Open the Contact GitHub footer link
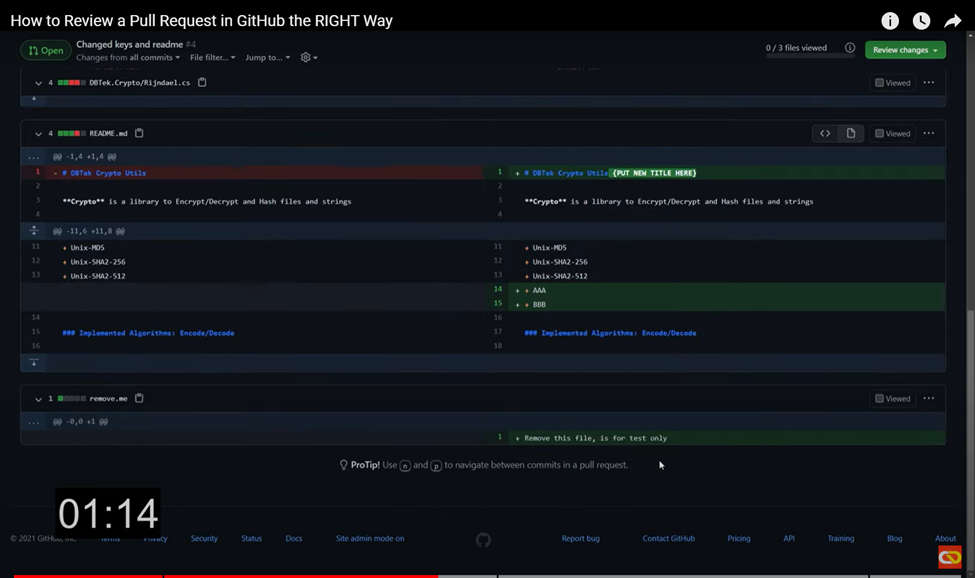The width and height of the screenshot is (975, 578). point(668,538)
